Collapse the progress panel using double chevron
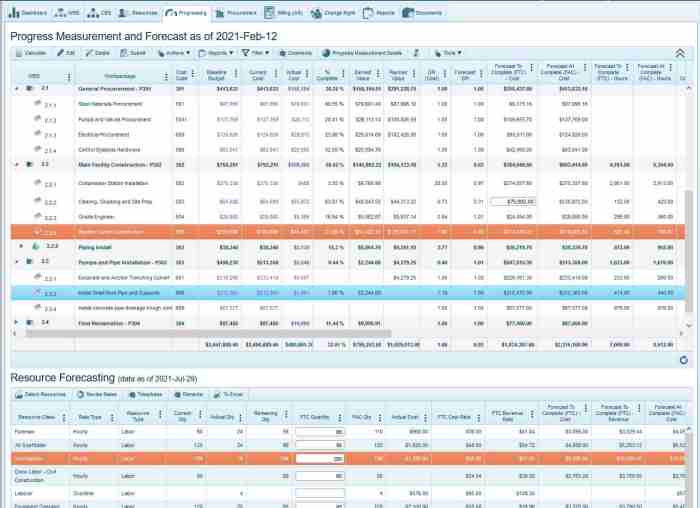The height and width of the screenshot is (508, 700). point(680,53)
